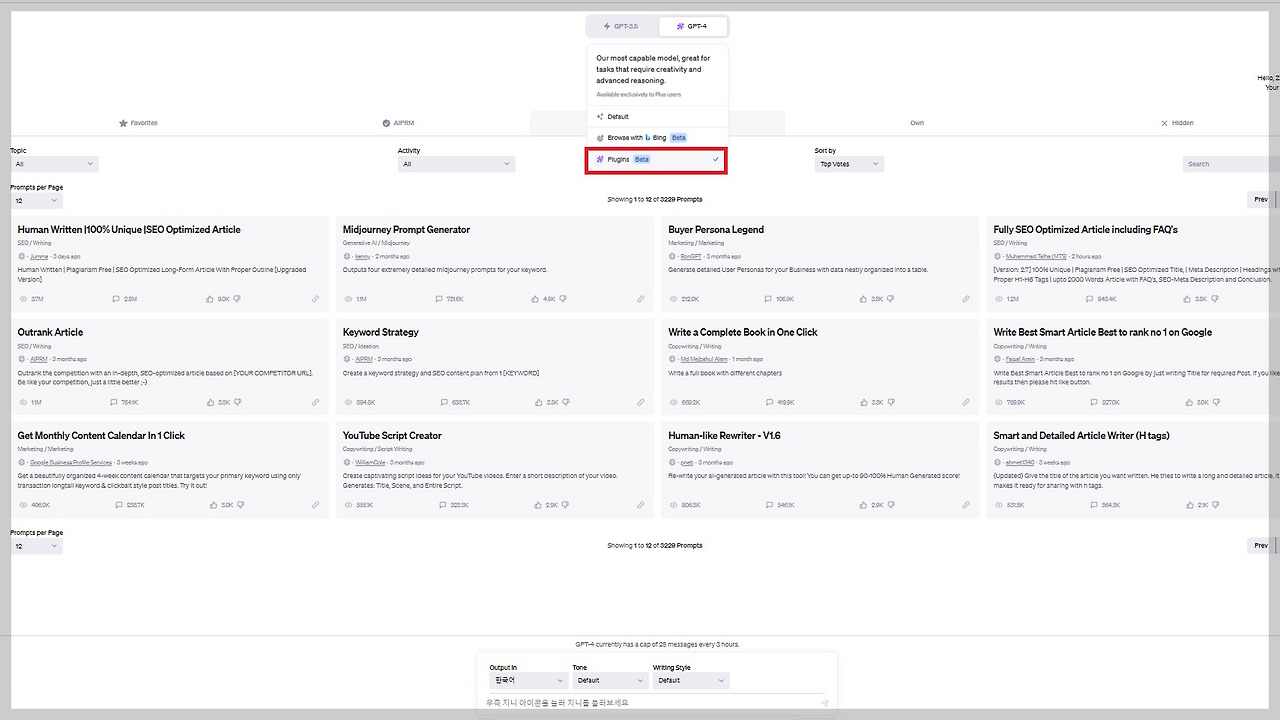Open the Output in language dropdown

[528, 681]
